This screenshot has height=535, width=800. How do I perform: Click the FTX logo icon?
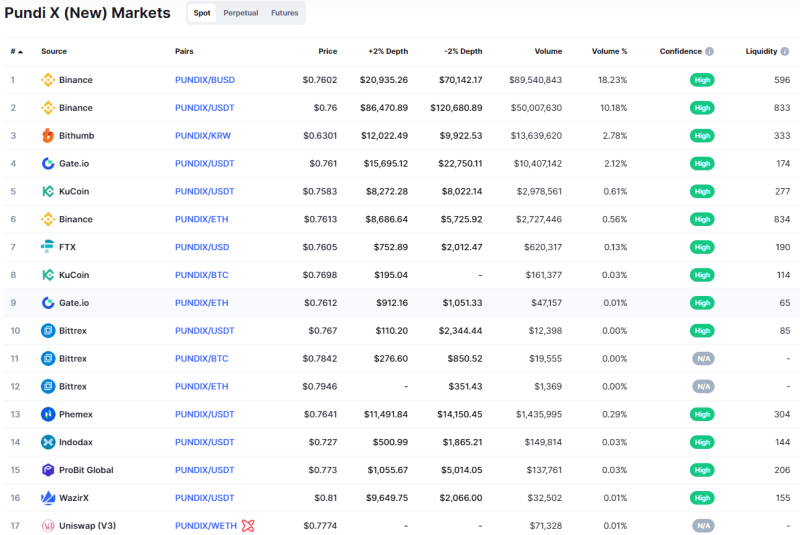48,247
